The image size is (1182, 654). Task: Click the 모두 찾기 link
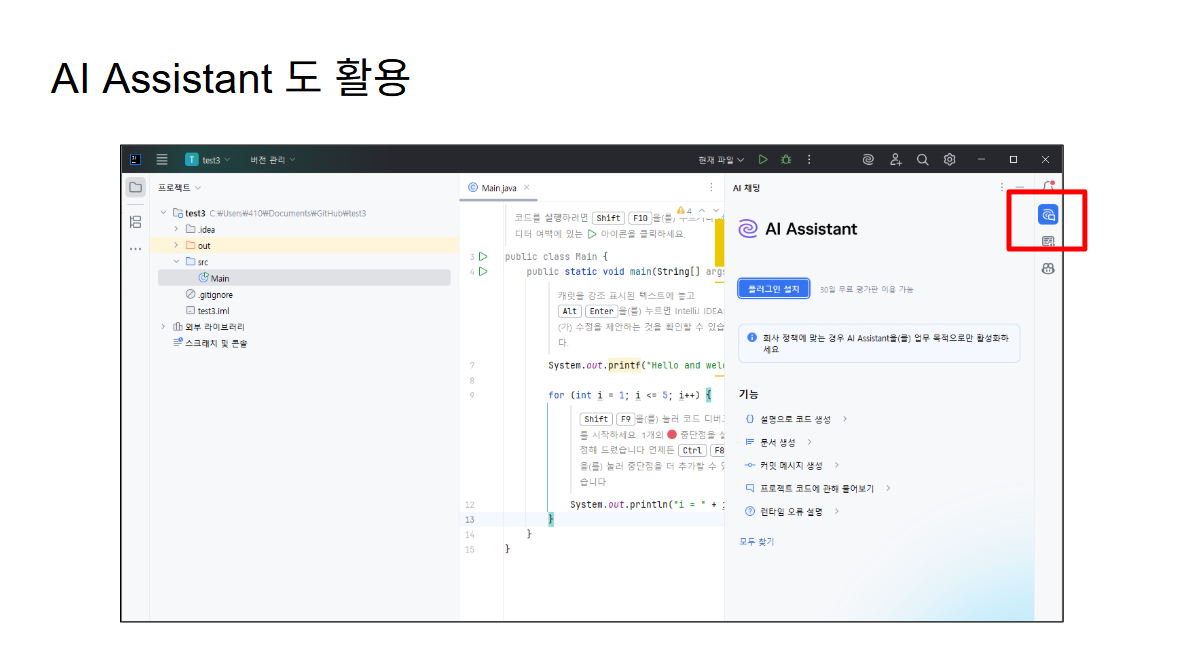(757, 542)
